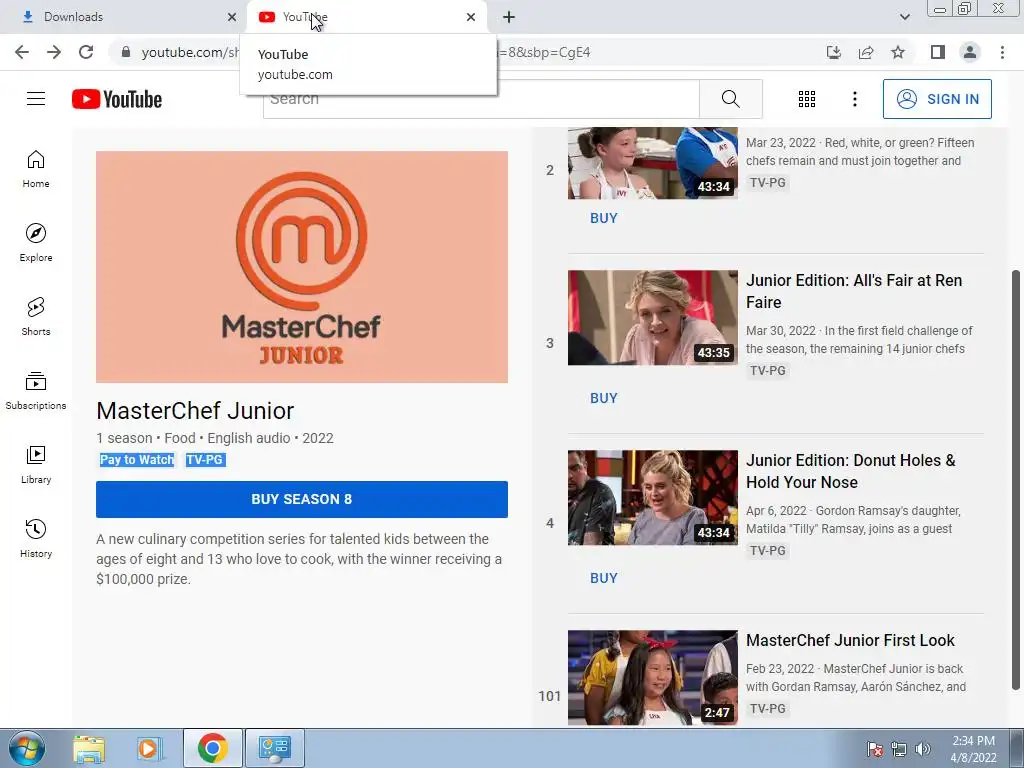
Task: Click Chrome icon on the taskbar
Action: click(212, 748)
